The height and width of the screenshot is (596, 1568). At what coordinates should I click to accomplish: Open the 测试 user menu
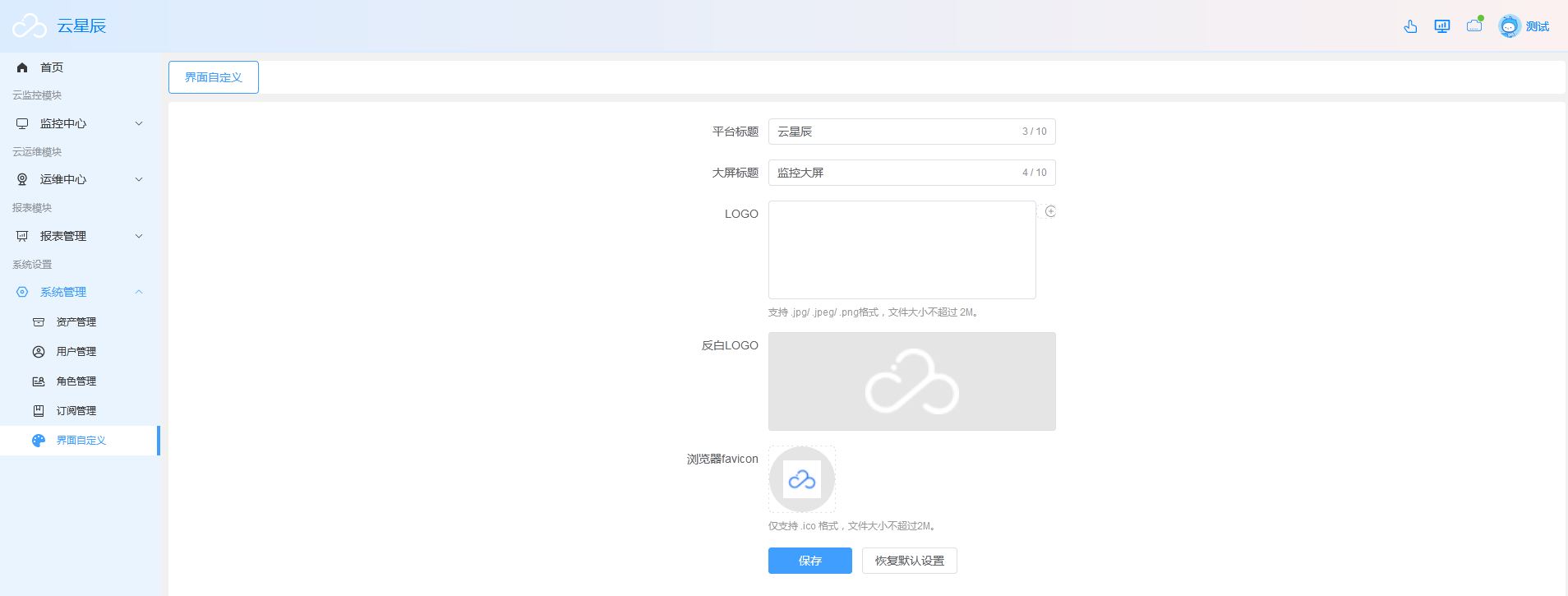pyautogui.click(x=1537, y=27)
